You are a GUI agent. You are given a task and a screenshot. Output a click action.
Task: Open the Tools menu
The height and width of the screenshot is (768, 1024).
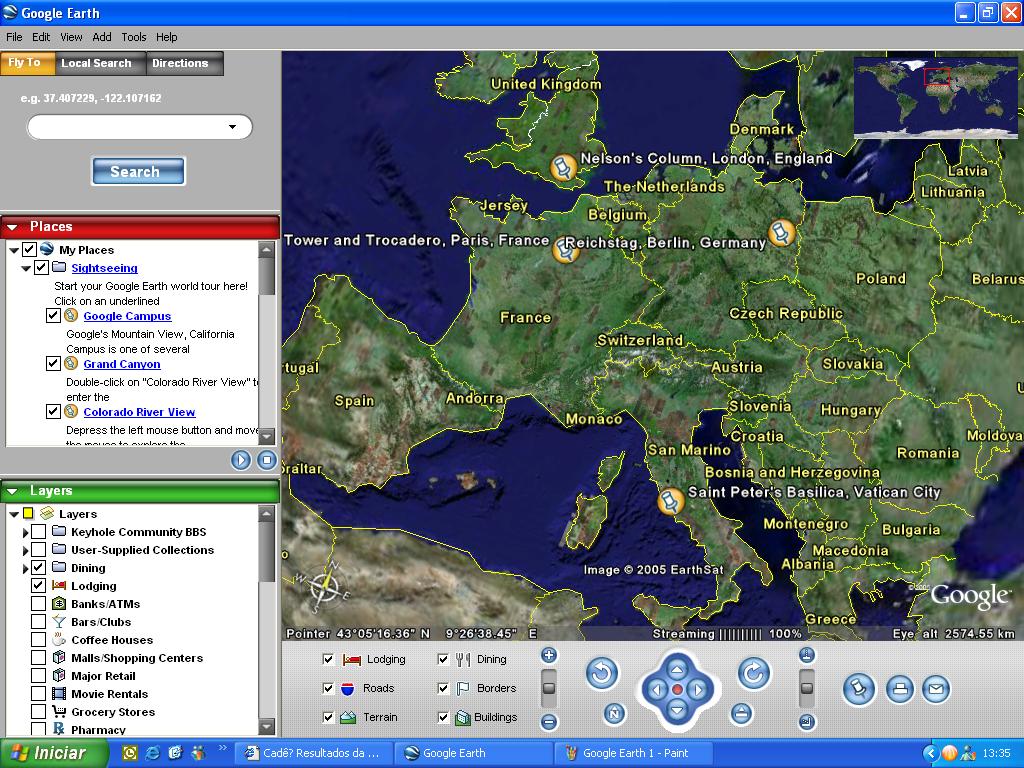click(x=133, y=37)
